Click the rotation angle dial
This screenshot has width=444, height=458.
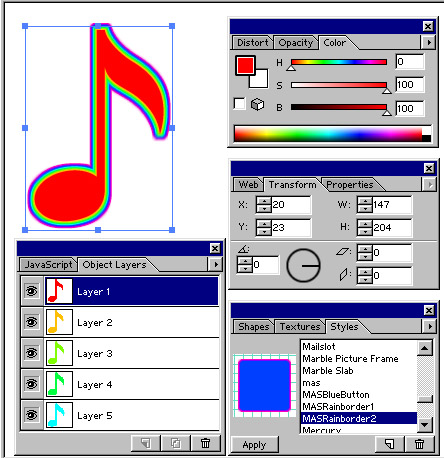(303, 265)
